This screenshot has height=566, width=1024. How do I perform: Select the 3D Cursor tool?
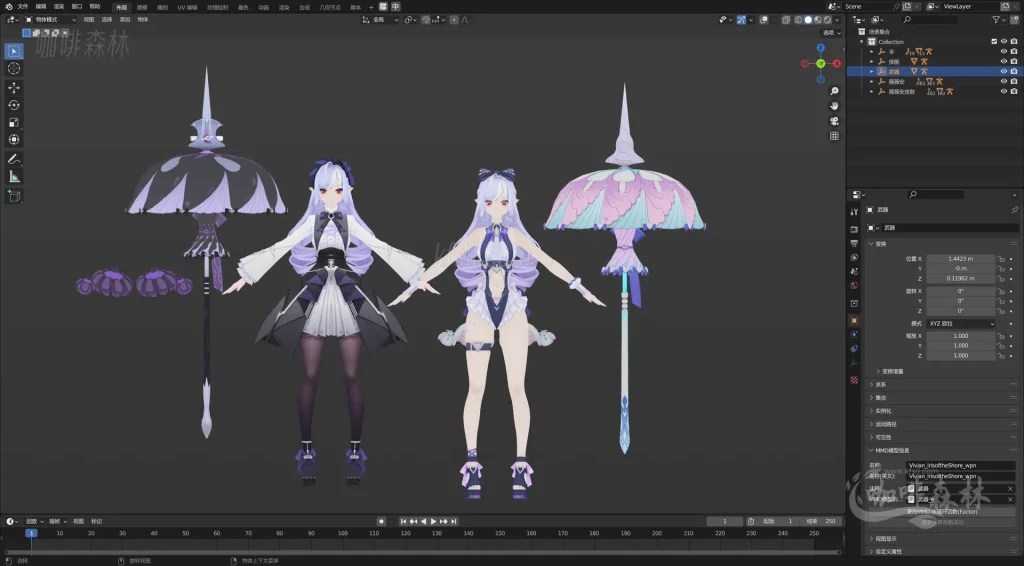[14, 69]
